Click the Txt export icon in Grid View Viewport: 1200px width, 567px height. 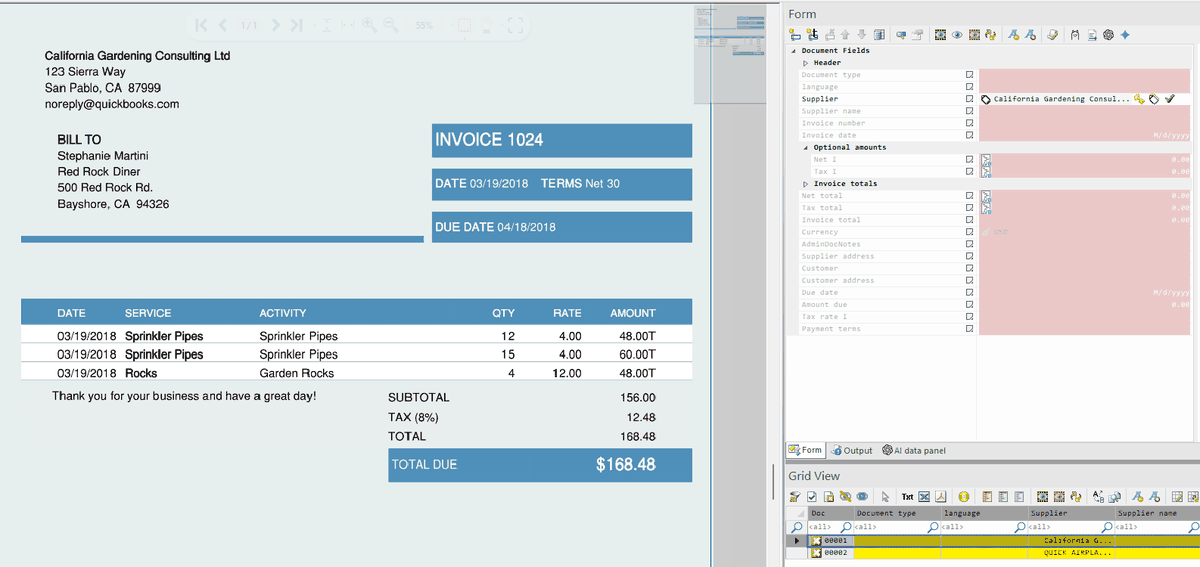(x=907, y=497)
